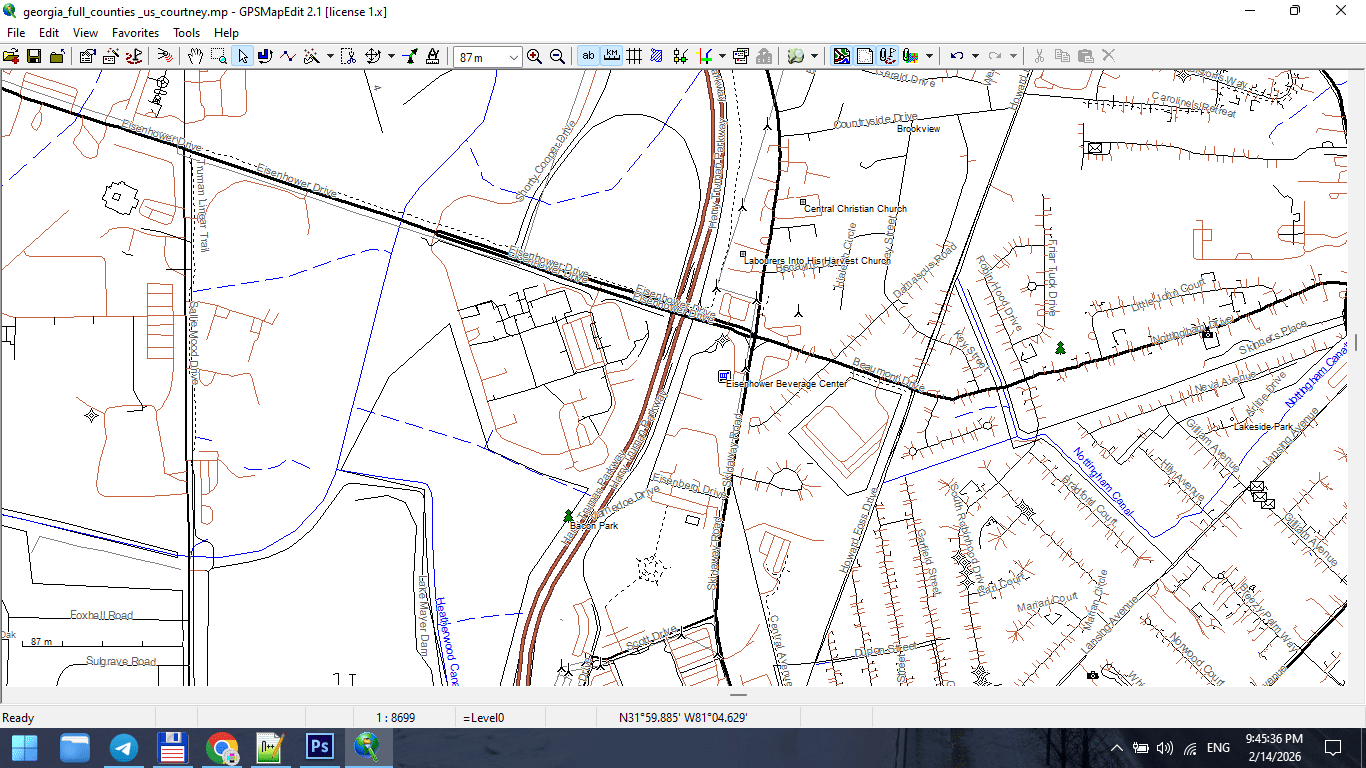Viewport: 1366px width, 768px height.
Task: Toggle the grid overlay display
Action: click(635, 56)
